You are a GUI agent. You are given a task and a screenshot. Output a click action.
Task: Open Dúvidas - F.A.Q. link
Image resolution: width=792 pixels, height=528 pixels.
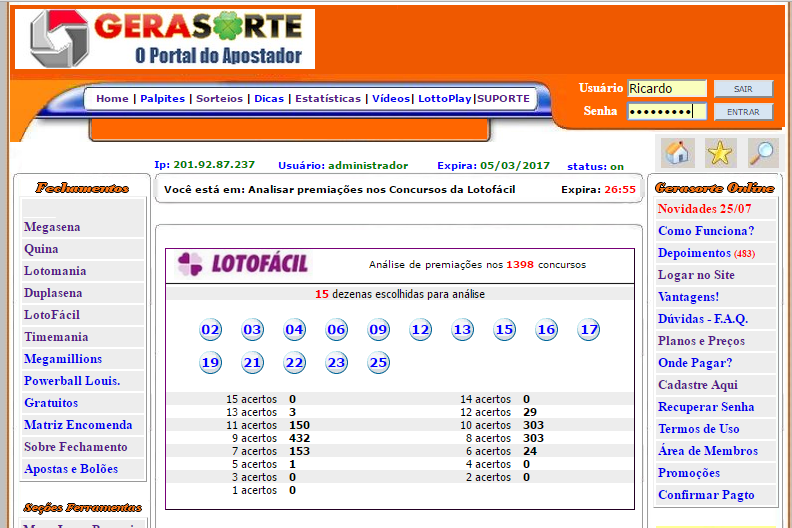pos(703,319)
